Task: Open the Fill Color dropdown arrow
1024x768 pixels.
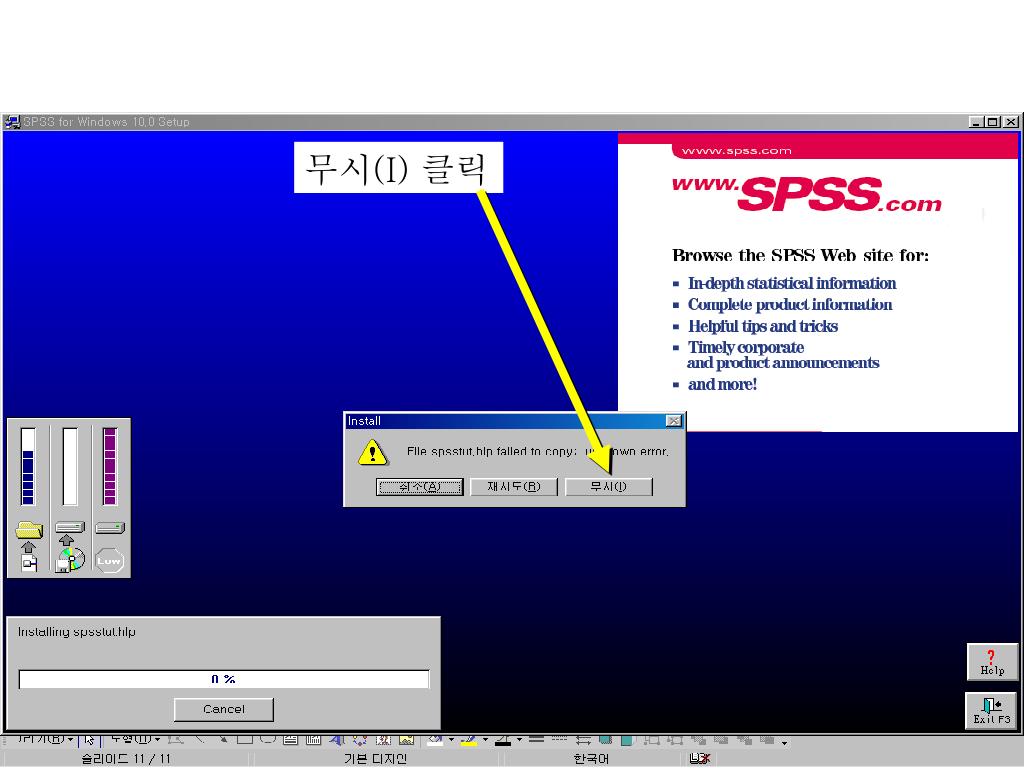Action: [451, 740]
